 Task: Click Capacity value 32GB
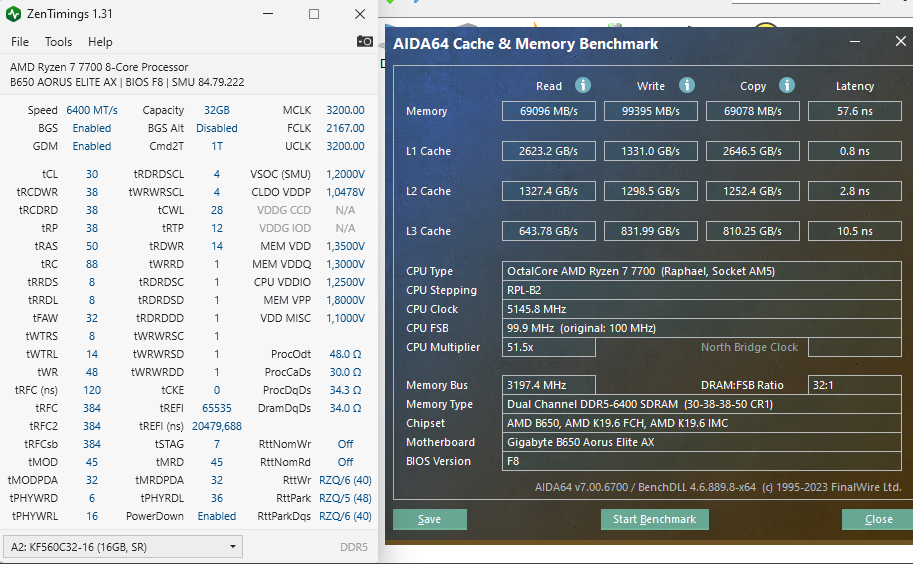[x=217, y=110]
